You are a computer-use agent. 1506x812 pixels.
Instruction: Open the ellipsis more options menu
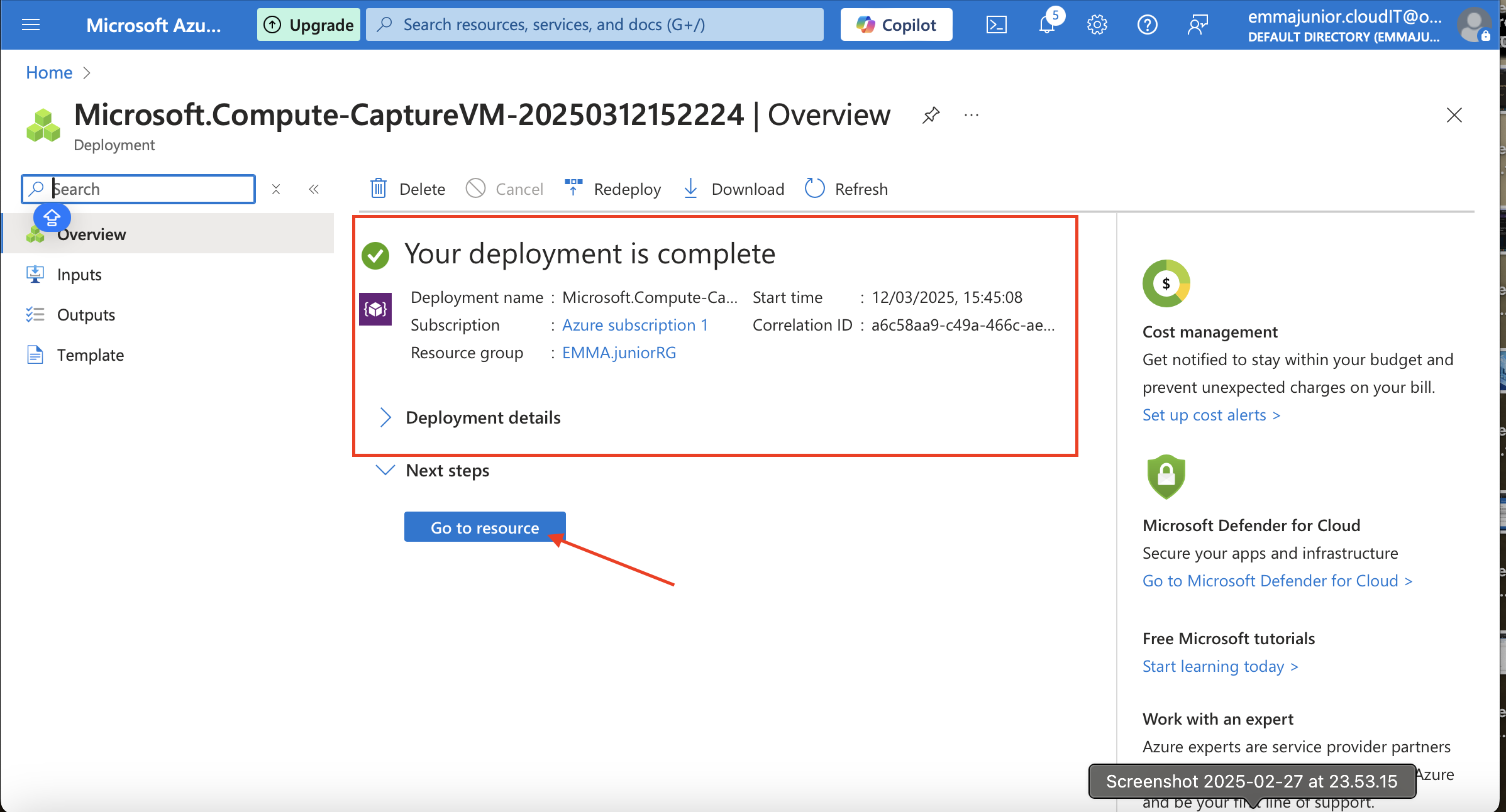tap(972, 115)
